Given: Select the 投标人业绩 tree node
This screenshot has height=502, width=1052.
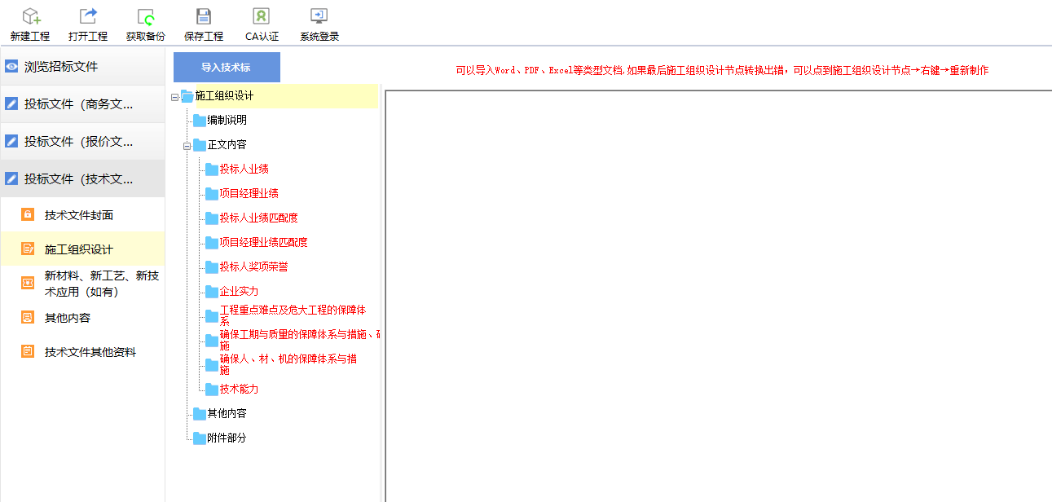Looking at the screenshot, I should pyautogui.click(x=243, y=169).
